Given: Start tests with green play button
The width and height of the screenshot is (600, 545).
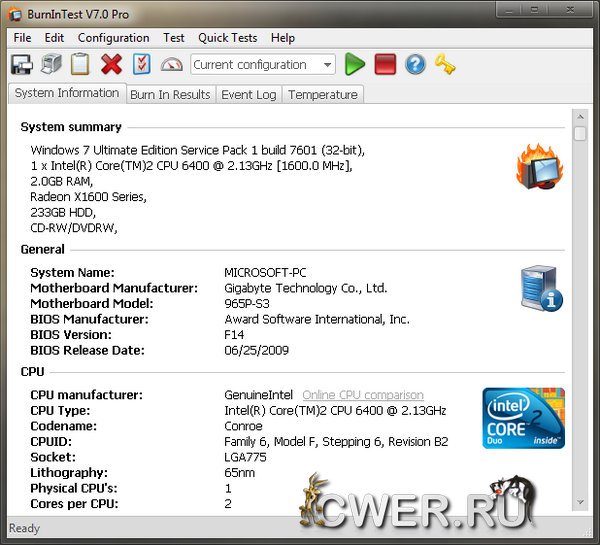Looking at the screenshot, I should click(x=355, y=65).
